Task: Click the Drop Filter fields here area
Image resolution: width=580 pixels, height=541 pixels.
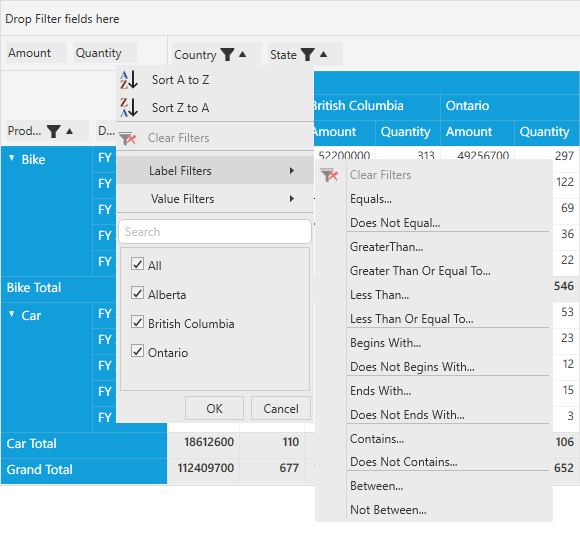Action: point(290,18)
